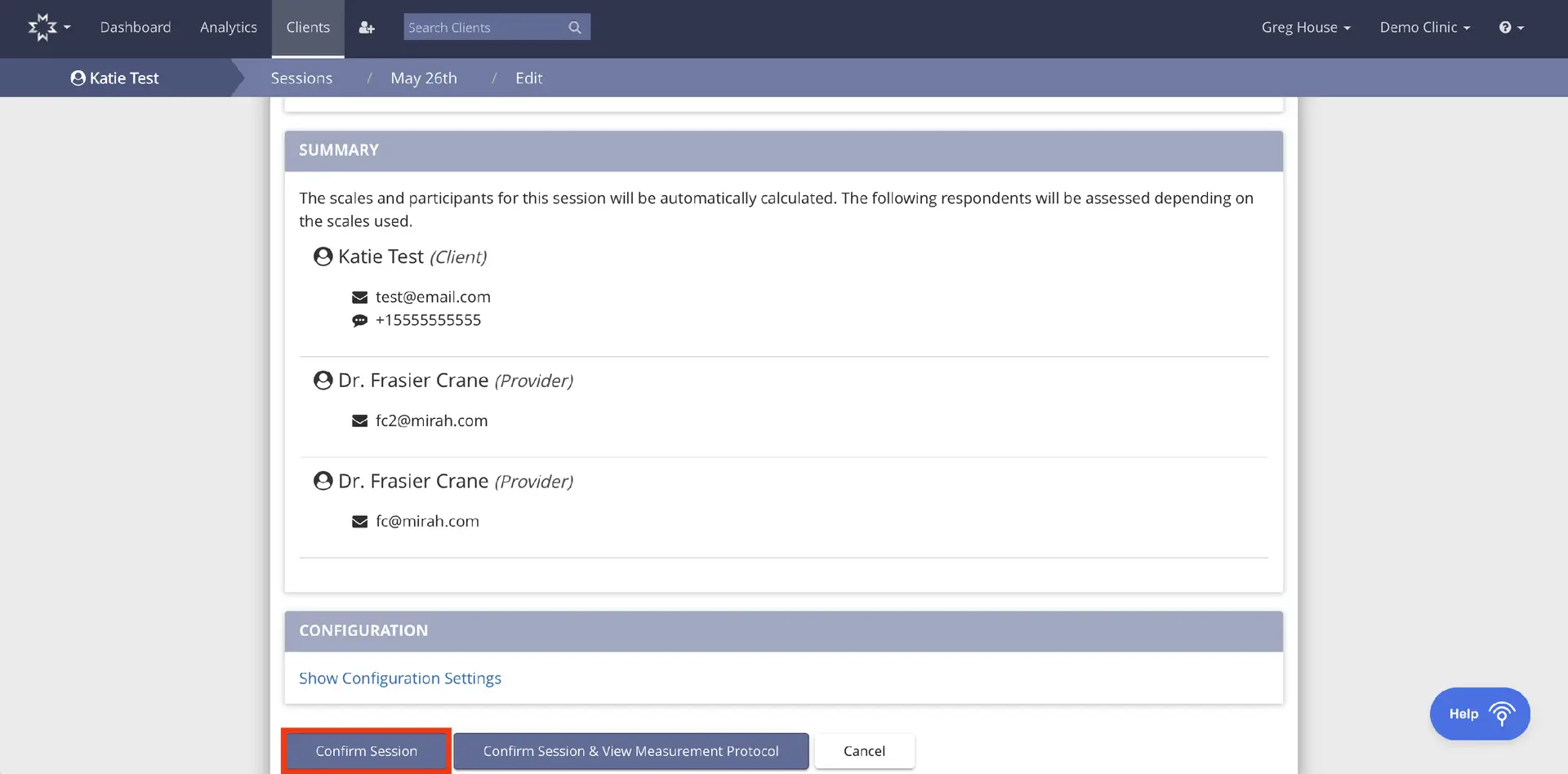Viewport: 1568px width, 774px height.
Task: Cancel the session edit
Action: [x=864, y=751]
